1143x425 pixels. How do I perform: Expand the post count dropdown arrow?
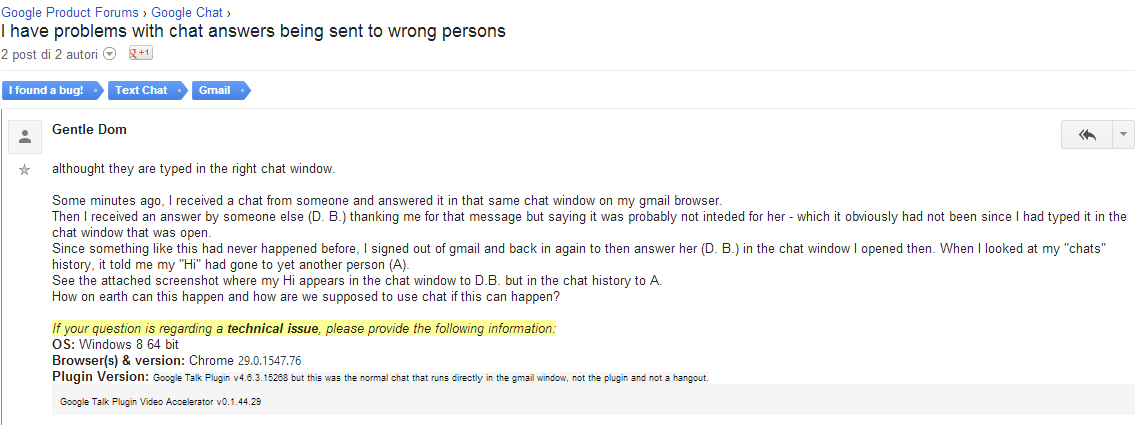point(110,54)
